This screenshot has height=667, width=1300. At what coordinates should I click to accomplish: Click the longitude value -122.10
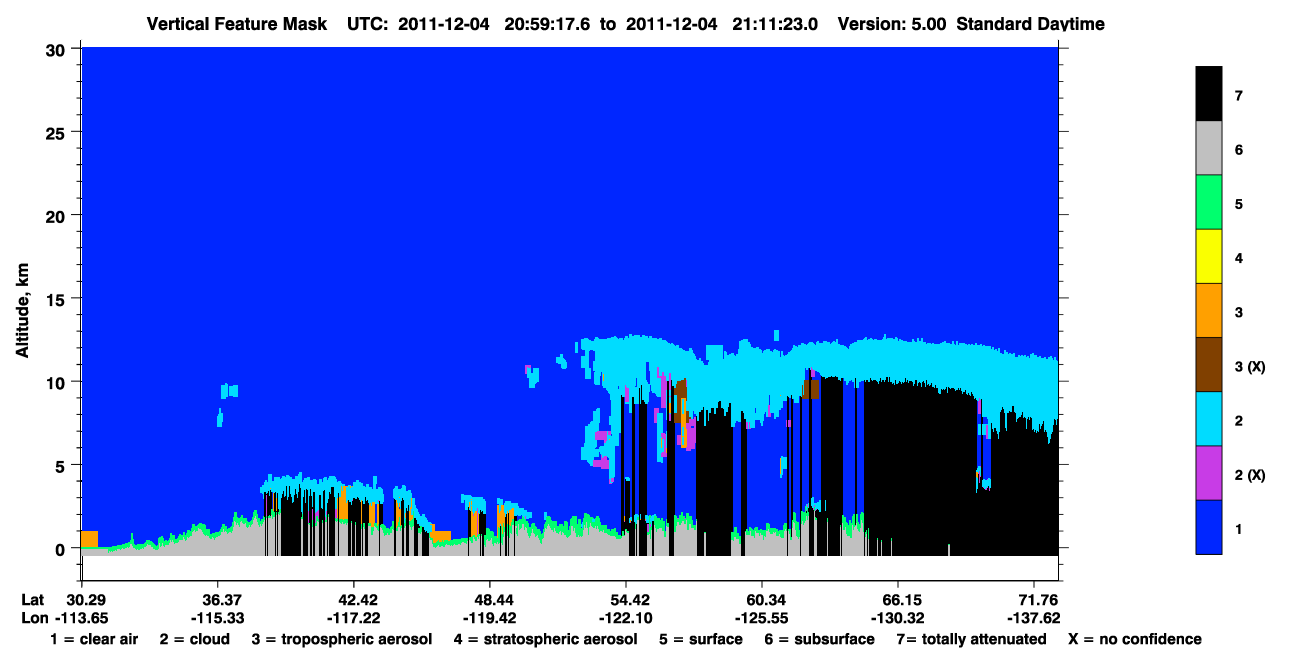tap(626, 618)
